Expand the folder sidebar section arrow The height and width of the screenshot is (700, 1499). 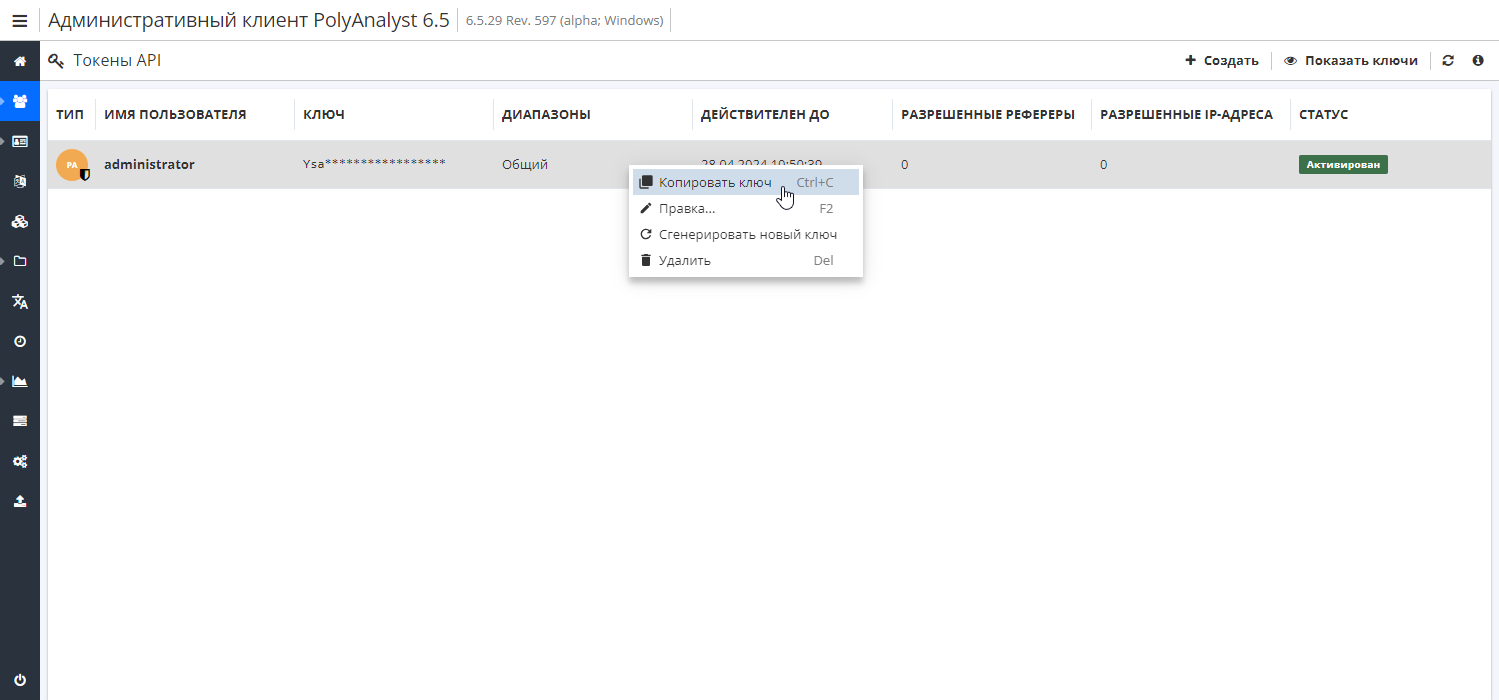3,261
